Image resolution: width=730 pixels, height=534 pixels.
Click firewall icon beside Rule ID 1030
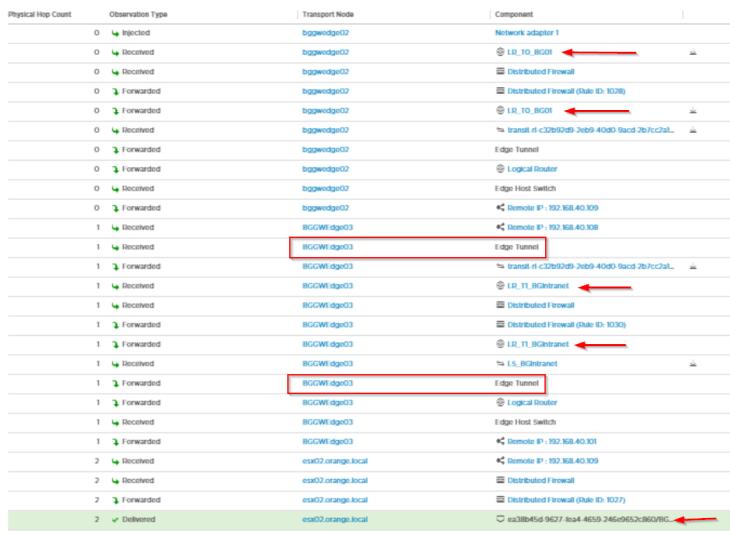500,325
